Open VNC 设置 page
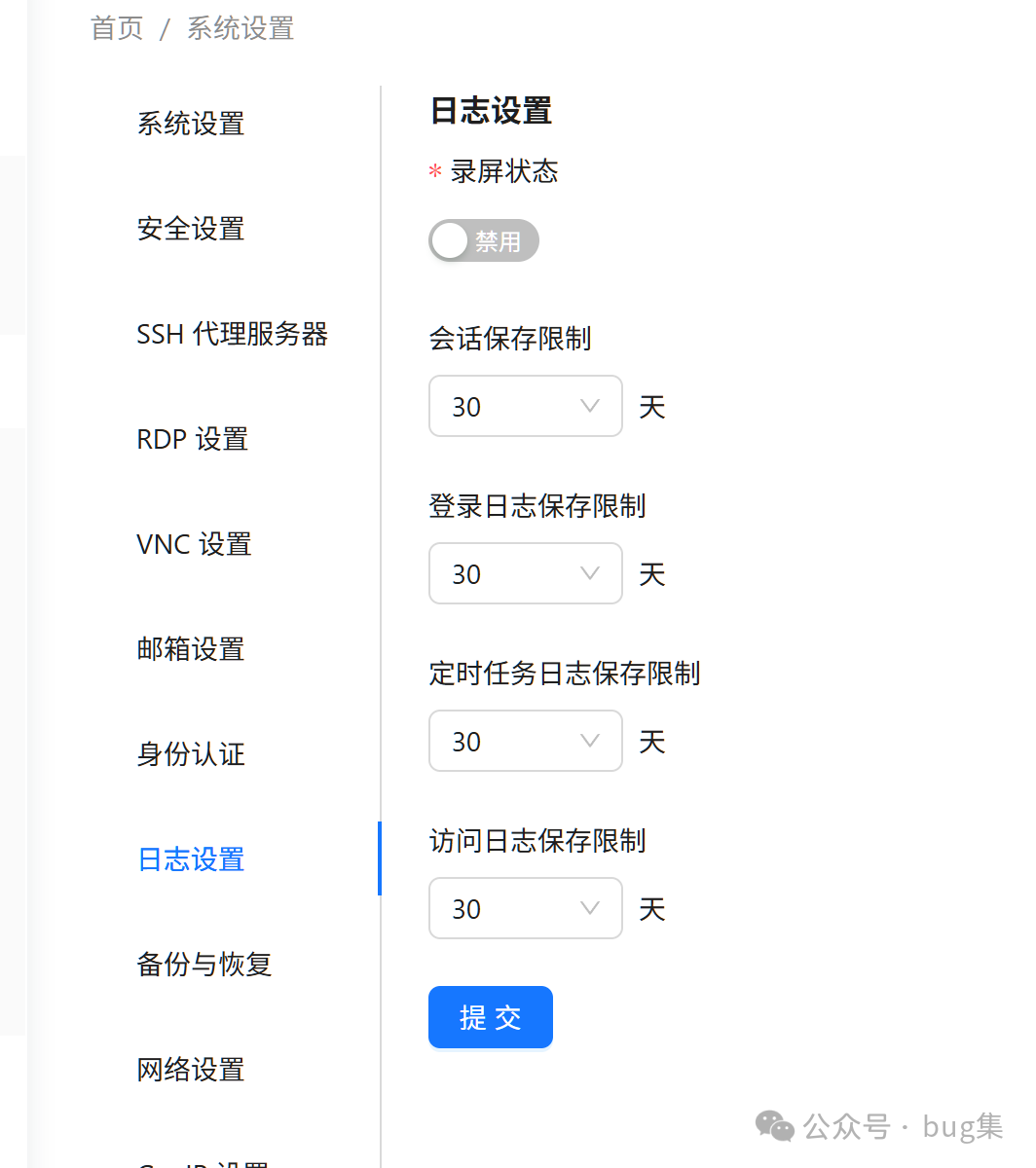The width and height of the screenshot is (1036, 1168). point(193,544)
